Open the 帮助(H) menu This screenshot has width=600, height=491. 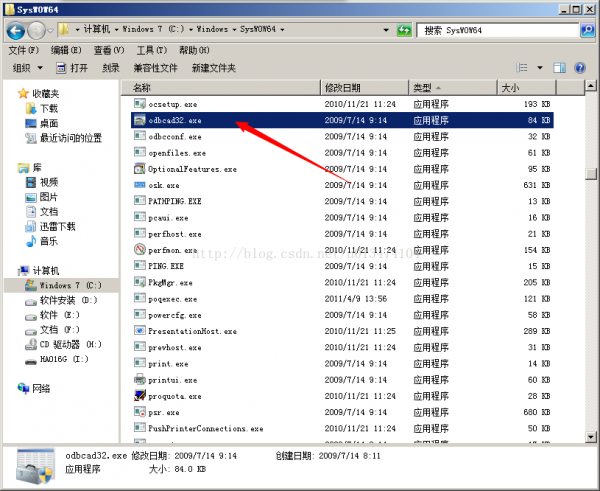(x=194, y=50)
